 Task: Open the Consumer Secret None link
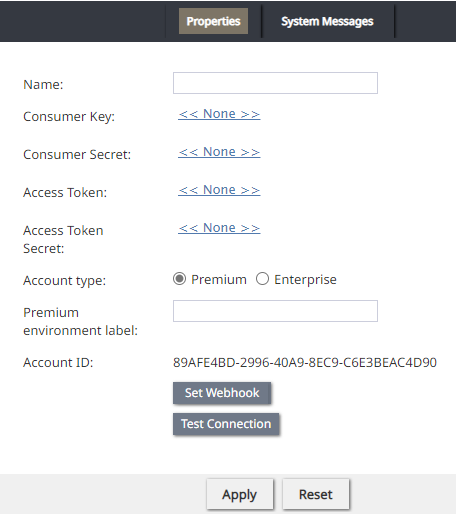(219, 152)
